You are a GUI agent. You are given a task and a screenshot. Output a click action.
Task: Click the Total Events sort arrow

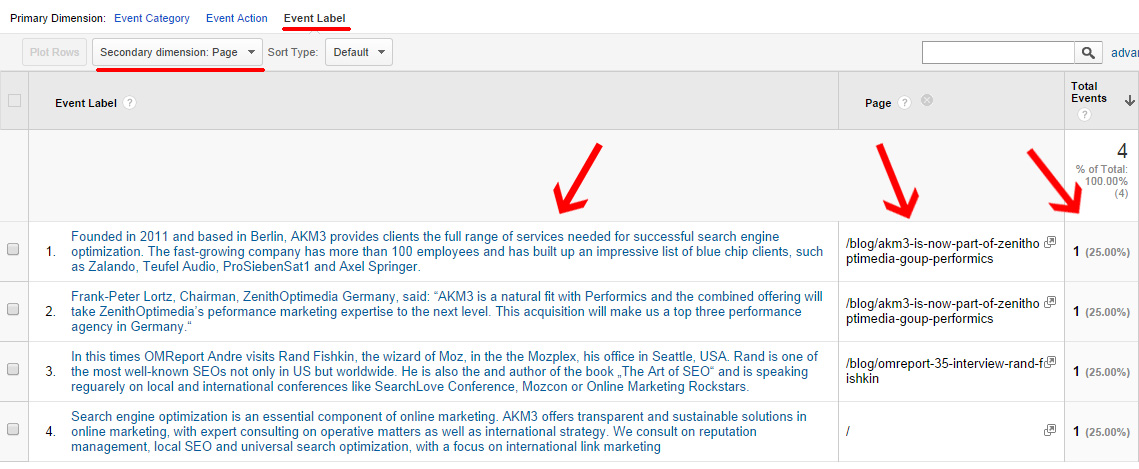[x=1130, y=100]
